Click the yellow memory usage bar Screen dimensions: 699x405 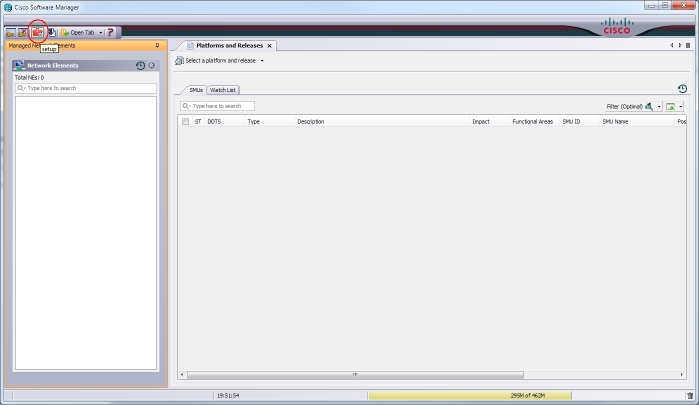(x=470, y=396)
